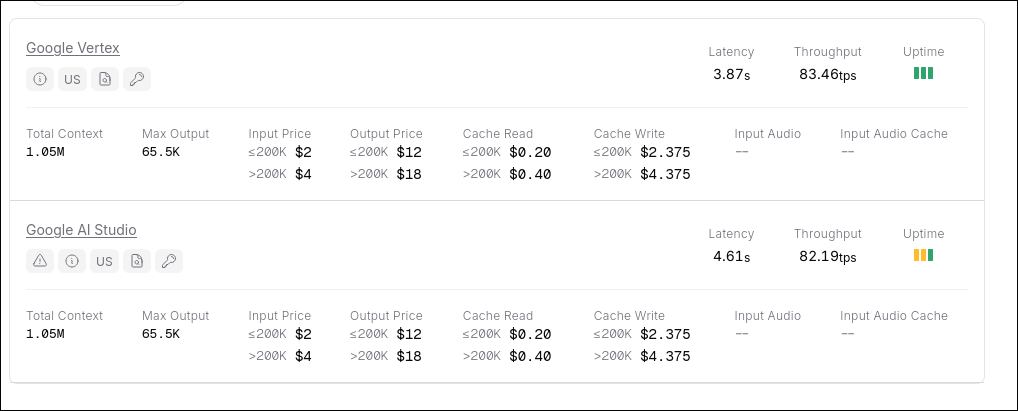Click the Total Context value for Google AI Studio

(x=45, y=334)
